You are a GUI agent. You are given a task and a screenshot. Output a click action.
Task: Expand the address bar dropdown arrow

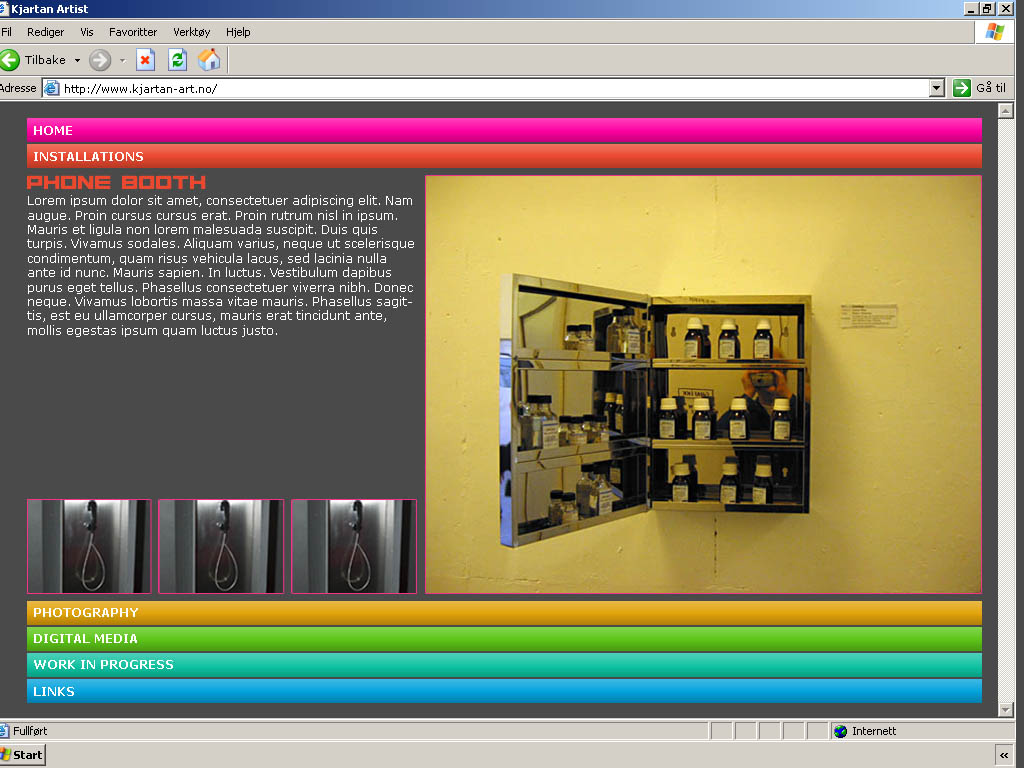point(936,88)
